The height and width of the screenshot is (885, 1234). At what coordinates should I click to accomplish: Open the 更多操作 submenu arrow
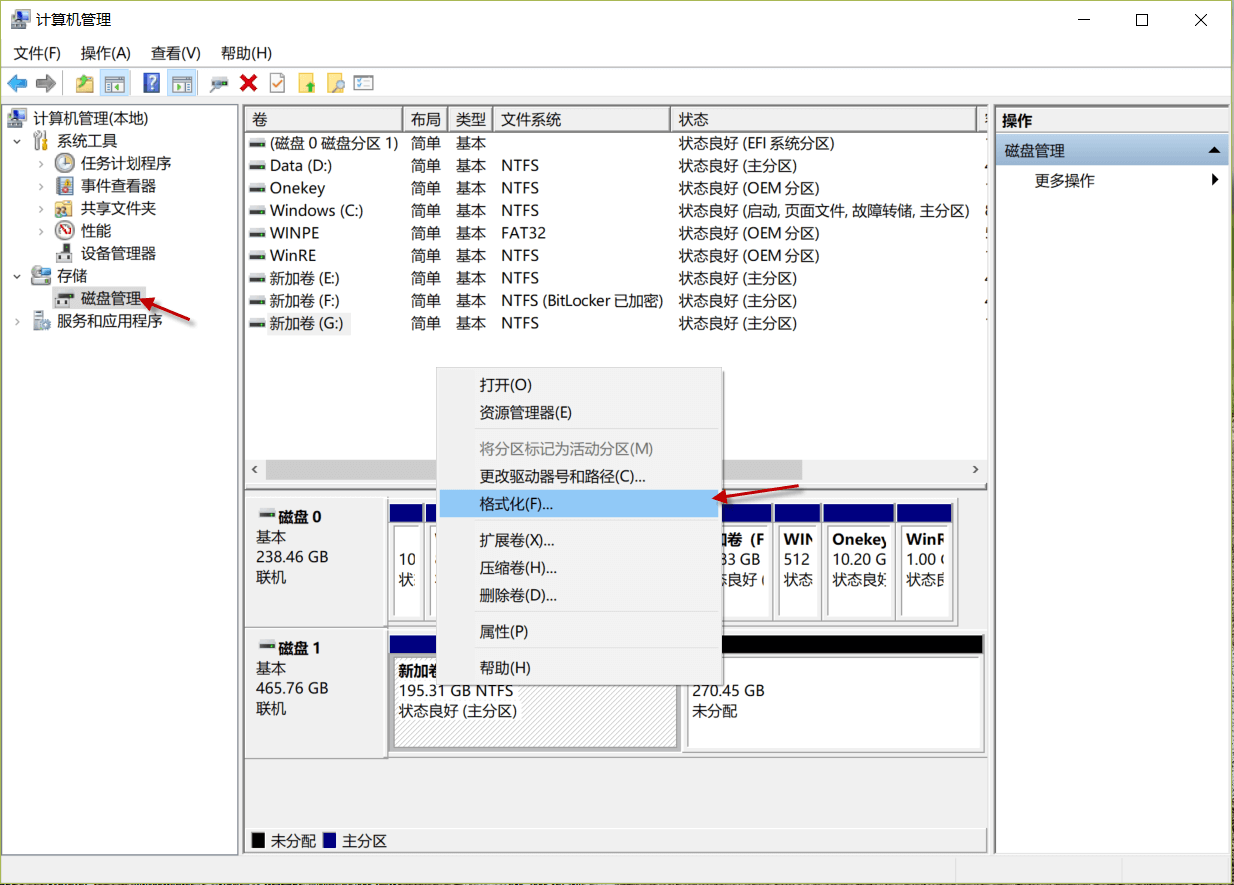(1215, 180)
